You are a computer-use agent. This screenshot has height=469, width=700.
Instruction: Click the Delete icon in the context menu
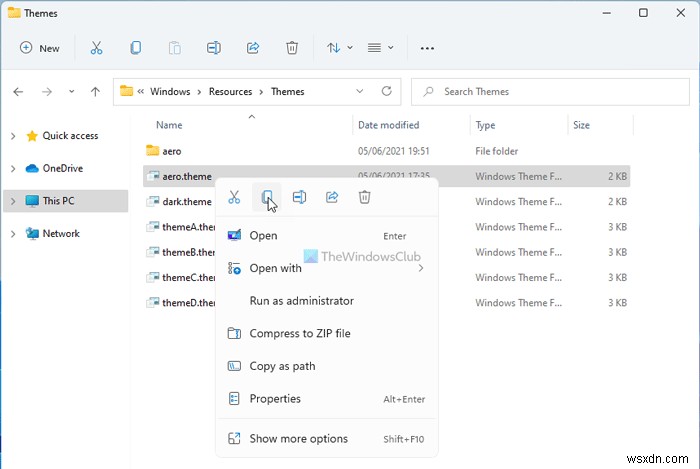[x=365, y=197]
